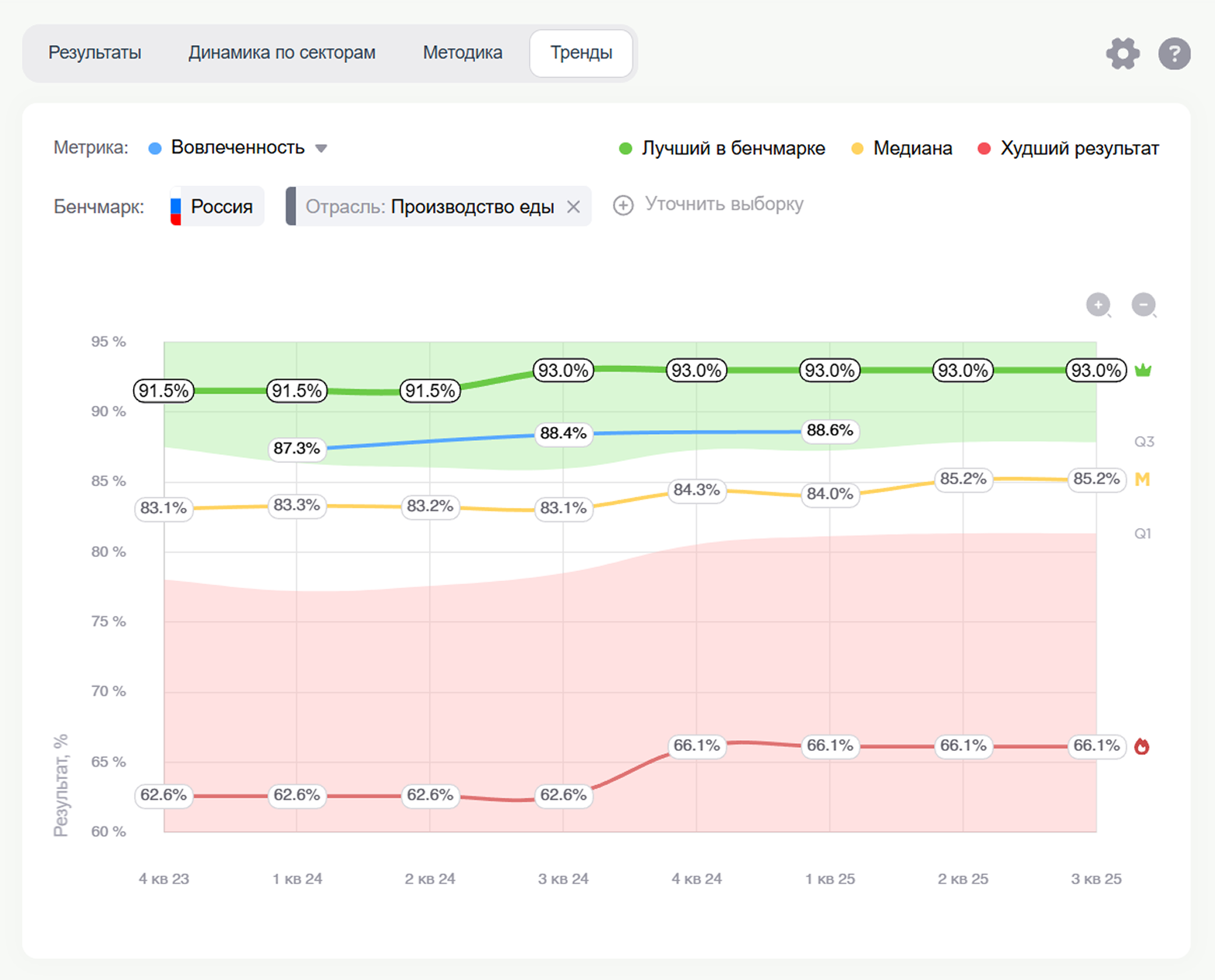Click the 93.0% best point at 3 кв 25

[x=1097, y=370]
